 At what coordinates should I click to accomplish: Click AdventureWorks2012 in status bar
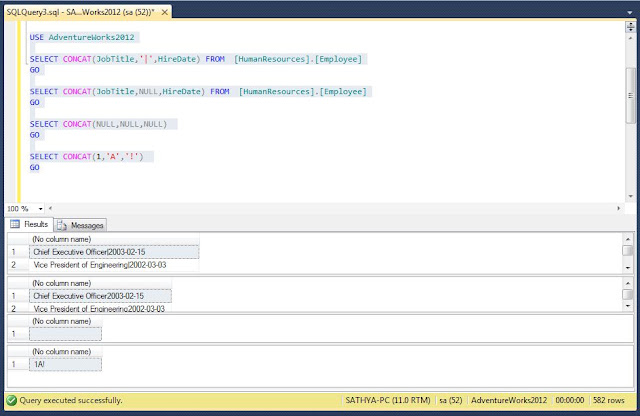point(509,400)
